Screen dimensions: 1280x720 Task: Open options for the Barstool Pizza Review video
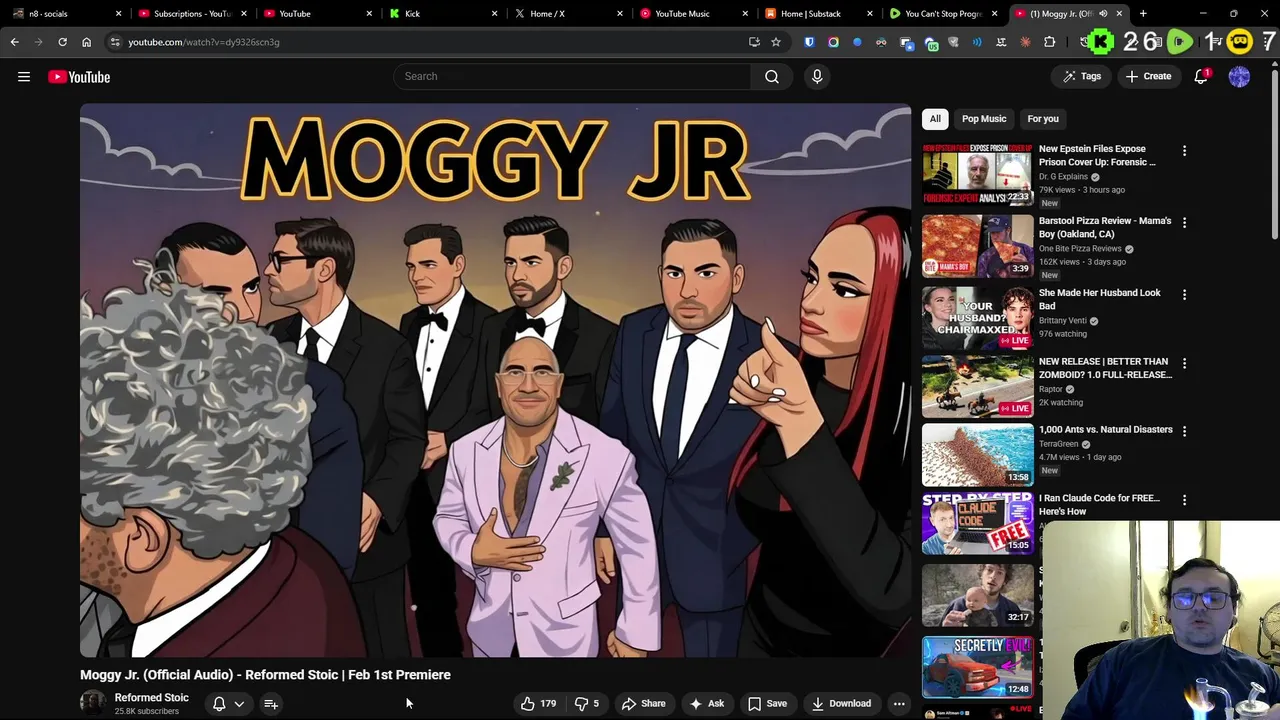click(1184, 223)
